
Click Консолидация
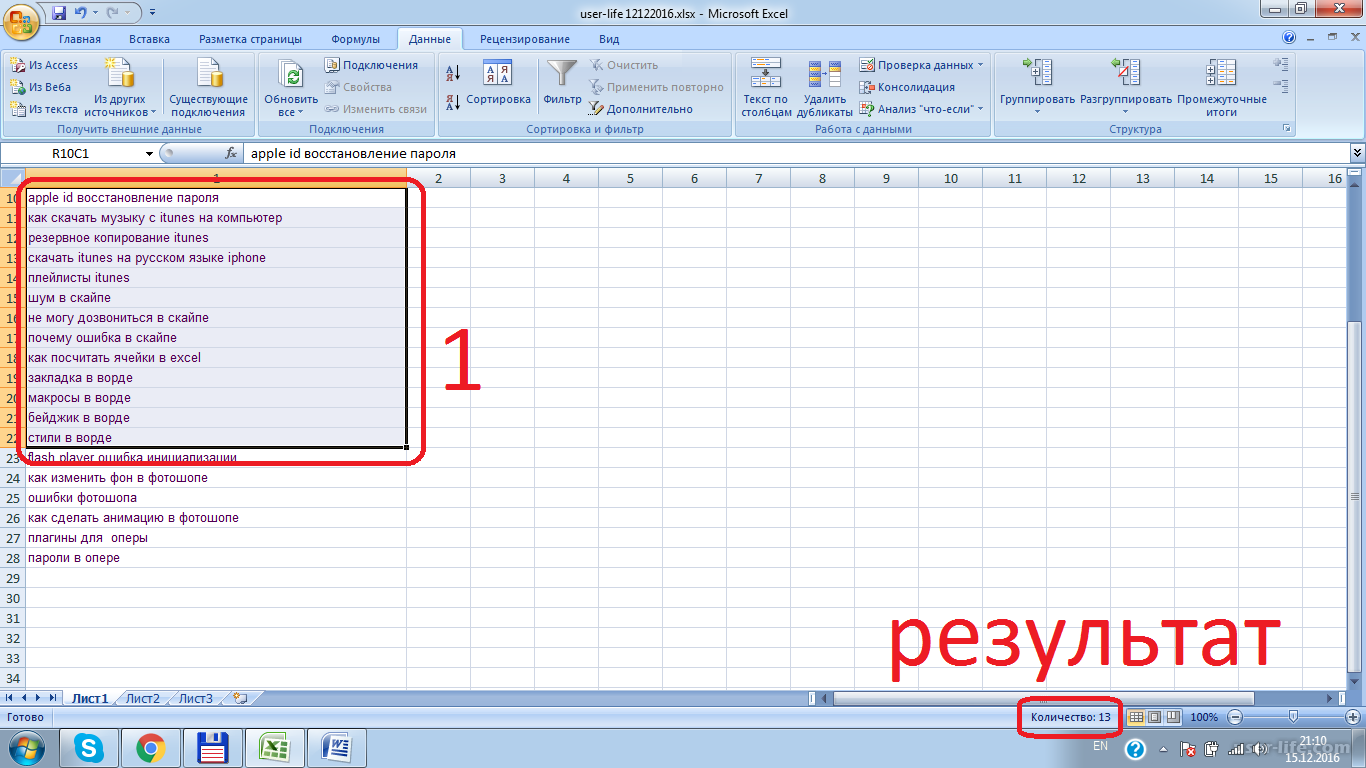tap(907, 87)
